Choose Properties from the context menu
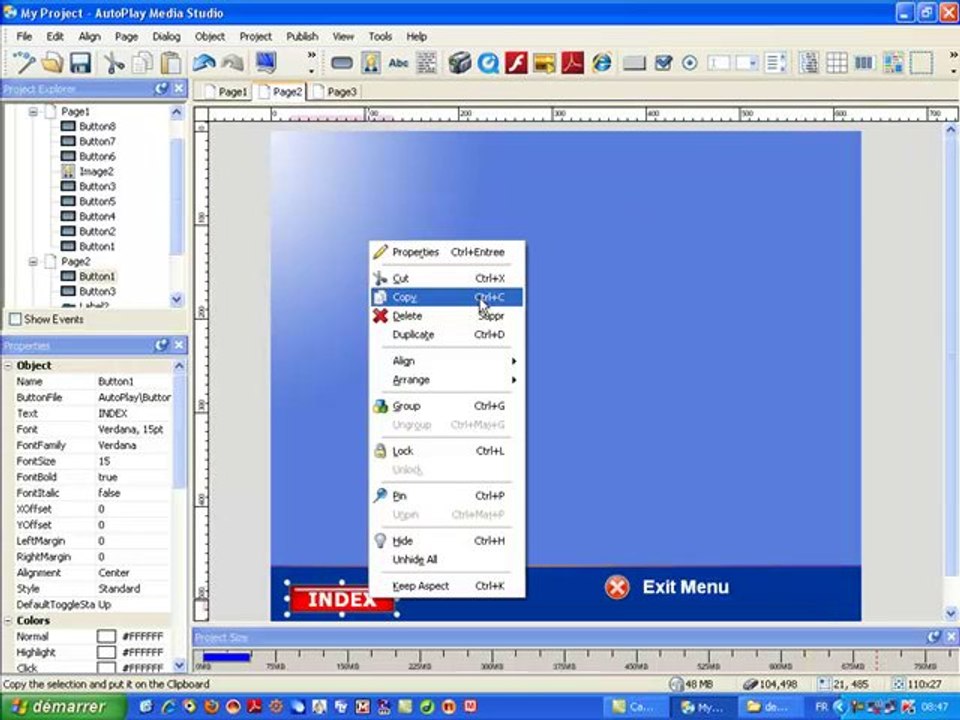This screenshot has width=960, height=720. [447, 252]
